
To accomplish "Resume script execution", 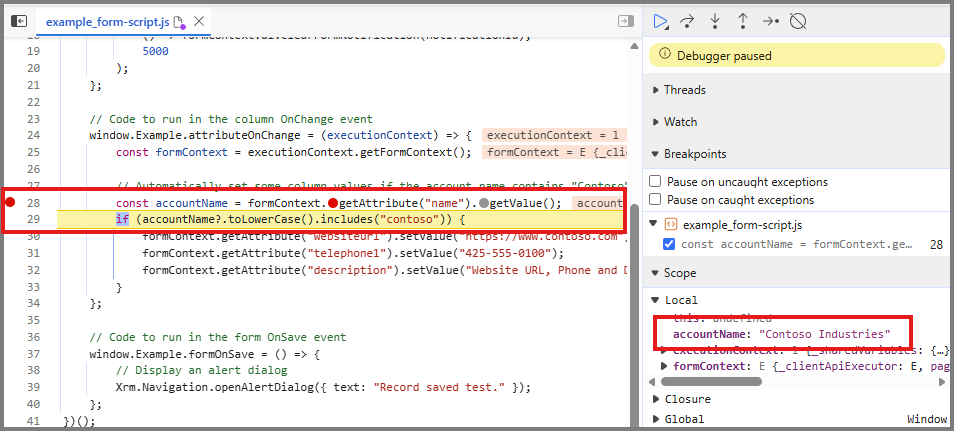I will 660,21.
